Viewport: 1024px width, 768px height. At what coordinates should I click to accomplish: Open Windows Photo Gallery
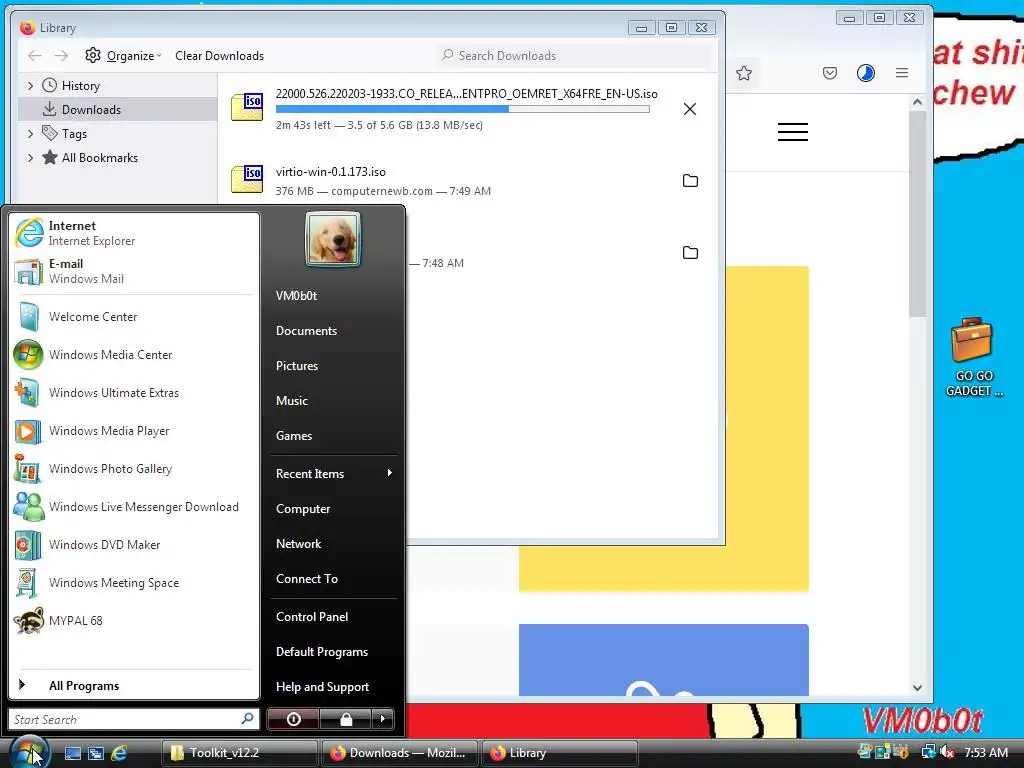point(134,469)
